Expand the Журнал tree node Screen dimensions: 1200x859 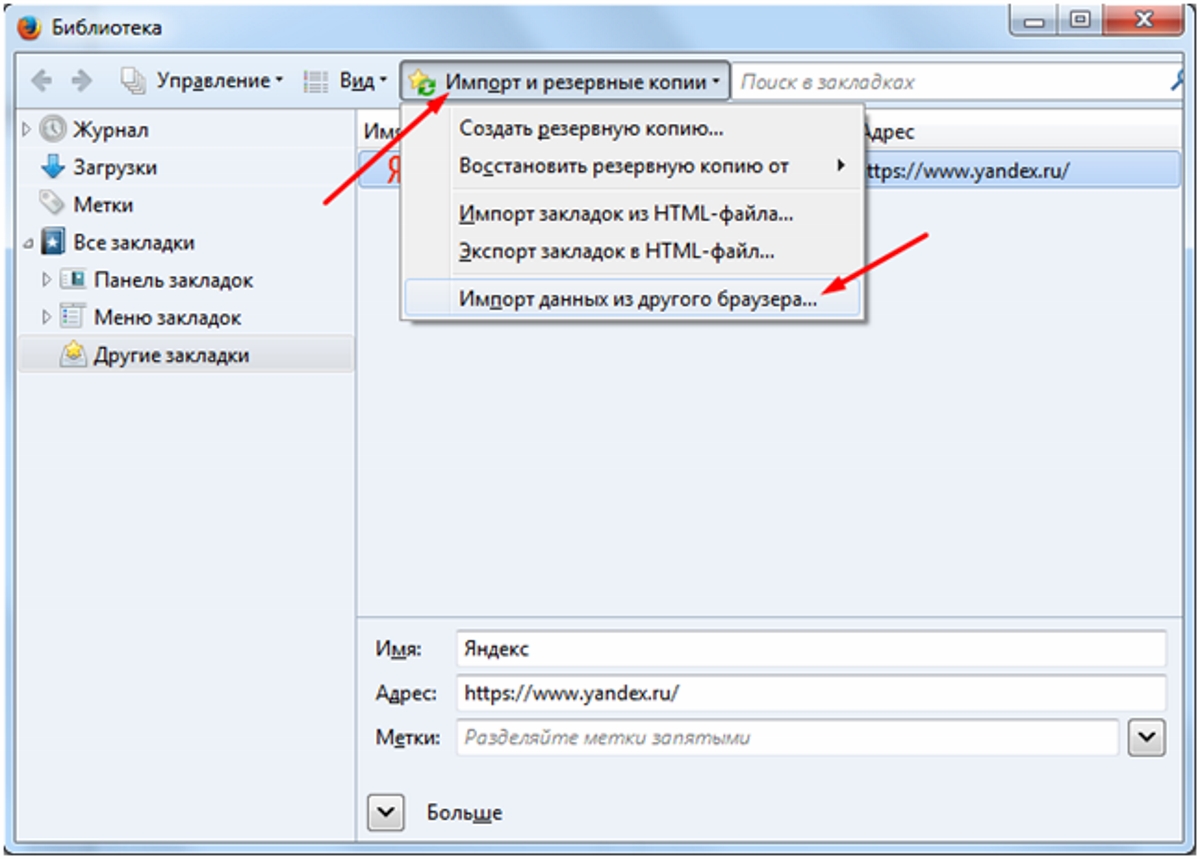pyautogui.click(x=26, y=129)
